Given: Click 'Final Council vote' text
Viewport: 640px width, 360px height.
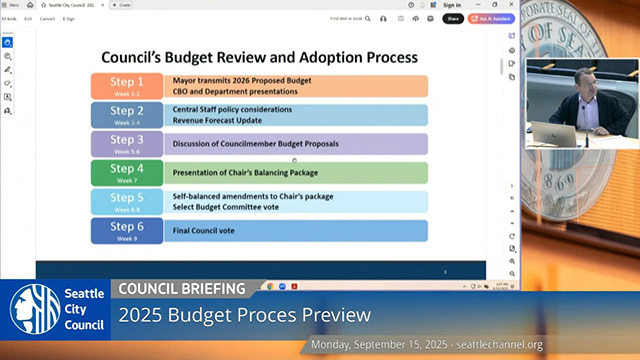Looking at the screenshot, I should tap(203, 231).
